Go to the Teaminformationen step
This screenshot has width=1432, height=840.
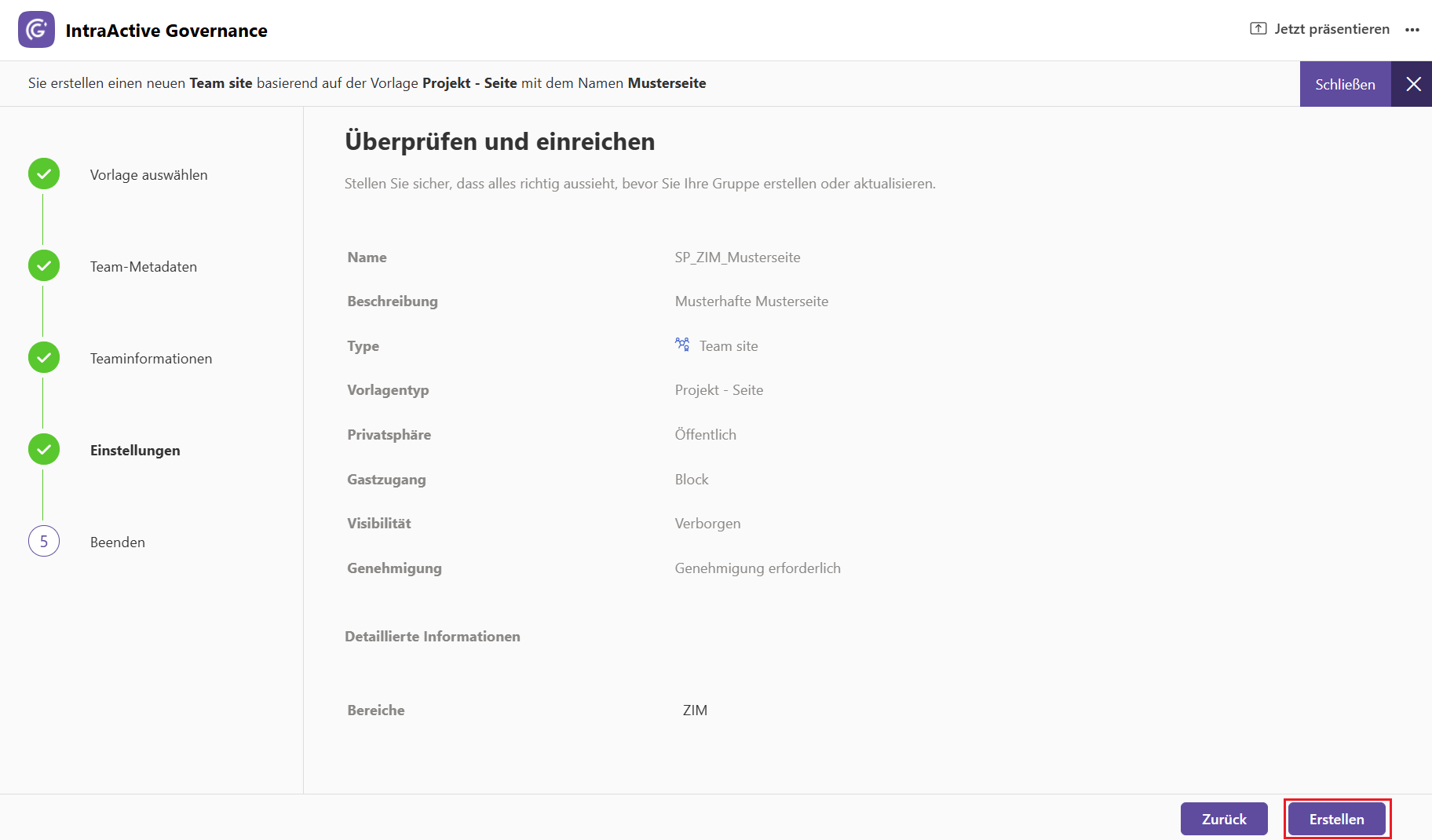point(152,359)
